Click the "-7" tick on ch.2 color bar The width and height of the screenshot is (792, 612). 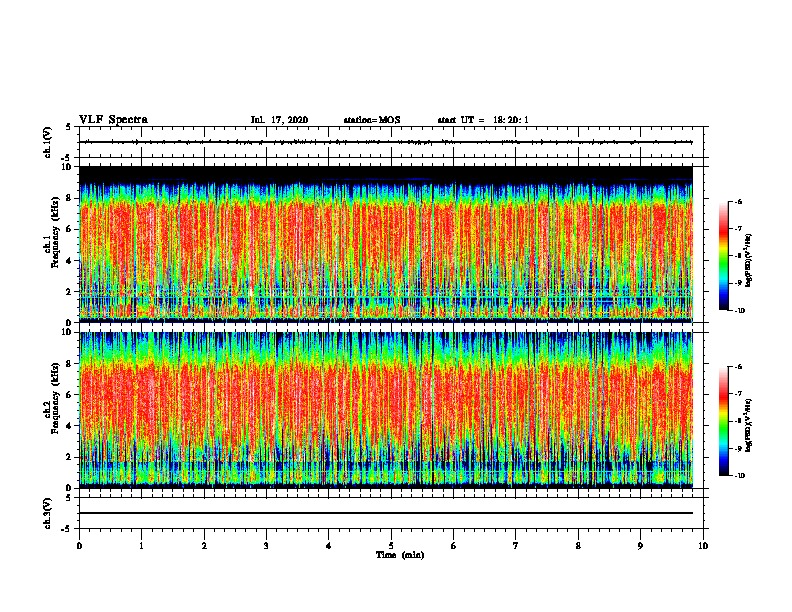click(738, 394)
